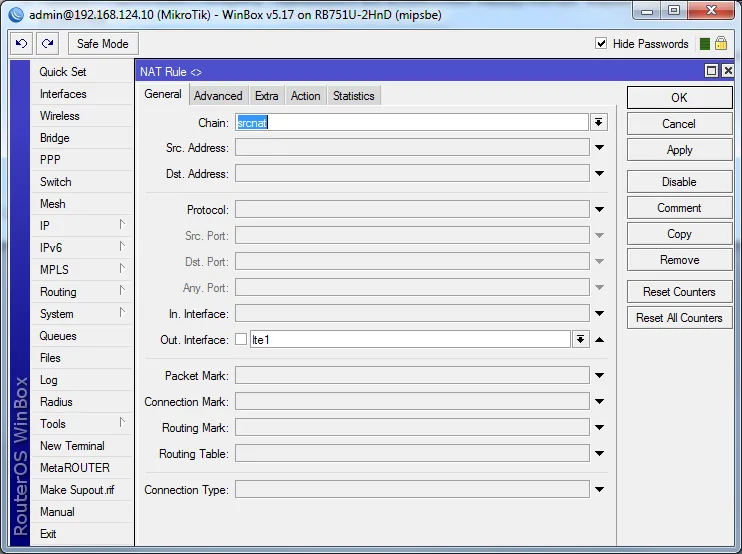The height and width of the screenshot is (554, 742).
Task: Collapse the Out. Interface field
Action: click(599, 339)
